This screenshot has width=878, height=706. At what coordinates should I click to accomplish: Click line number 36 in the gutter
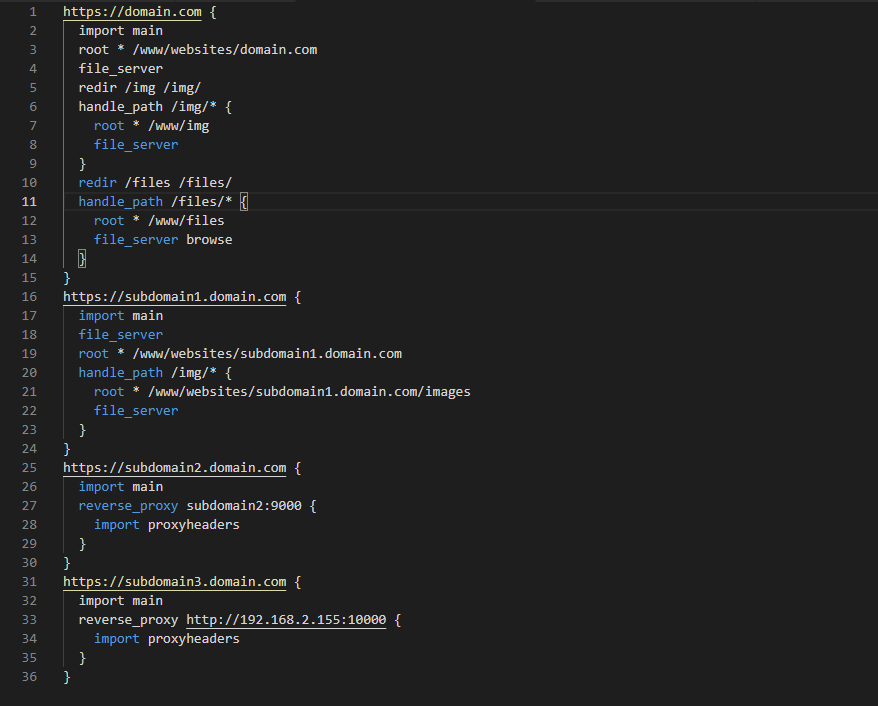(x=29, y=676)
